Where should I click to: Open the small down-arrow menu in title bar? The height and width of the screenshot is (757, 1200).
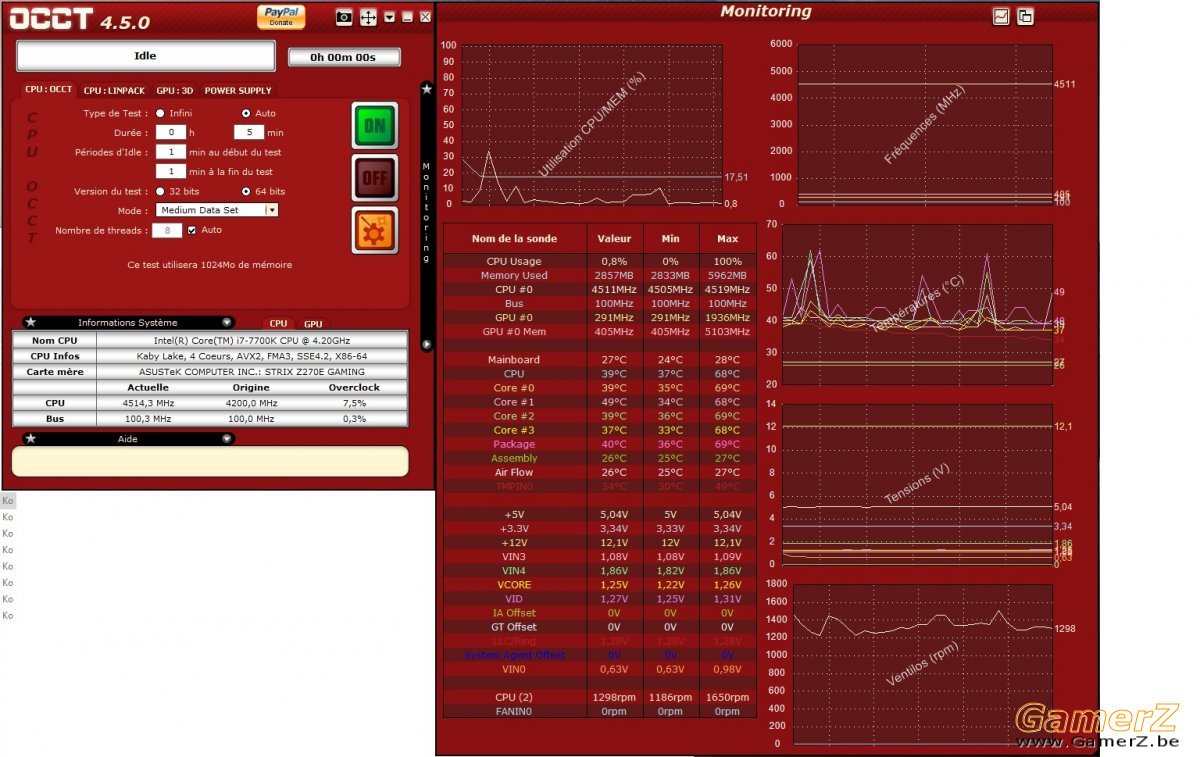click(390, 16)
